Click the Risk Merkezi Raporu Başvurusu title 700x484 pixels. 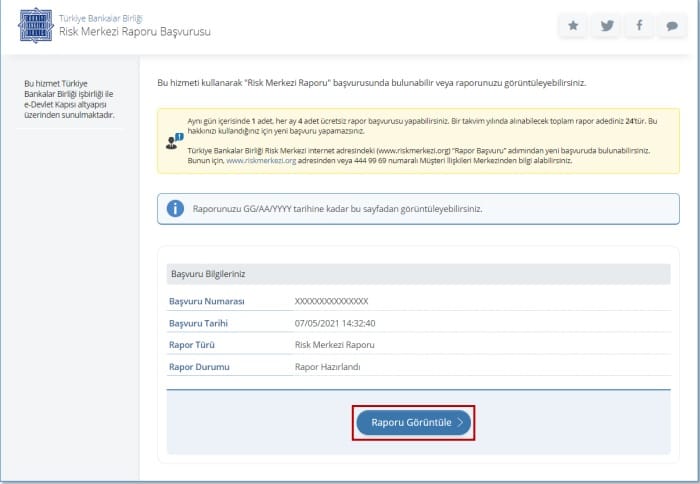pyautogui.click(x=135, y=32)
